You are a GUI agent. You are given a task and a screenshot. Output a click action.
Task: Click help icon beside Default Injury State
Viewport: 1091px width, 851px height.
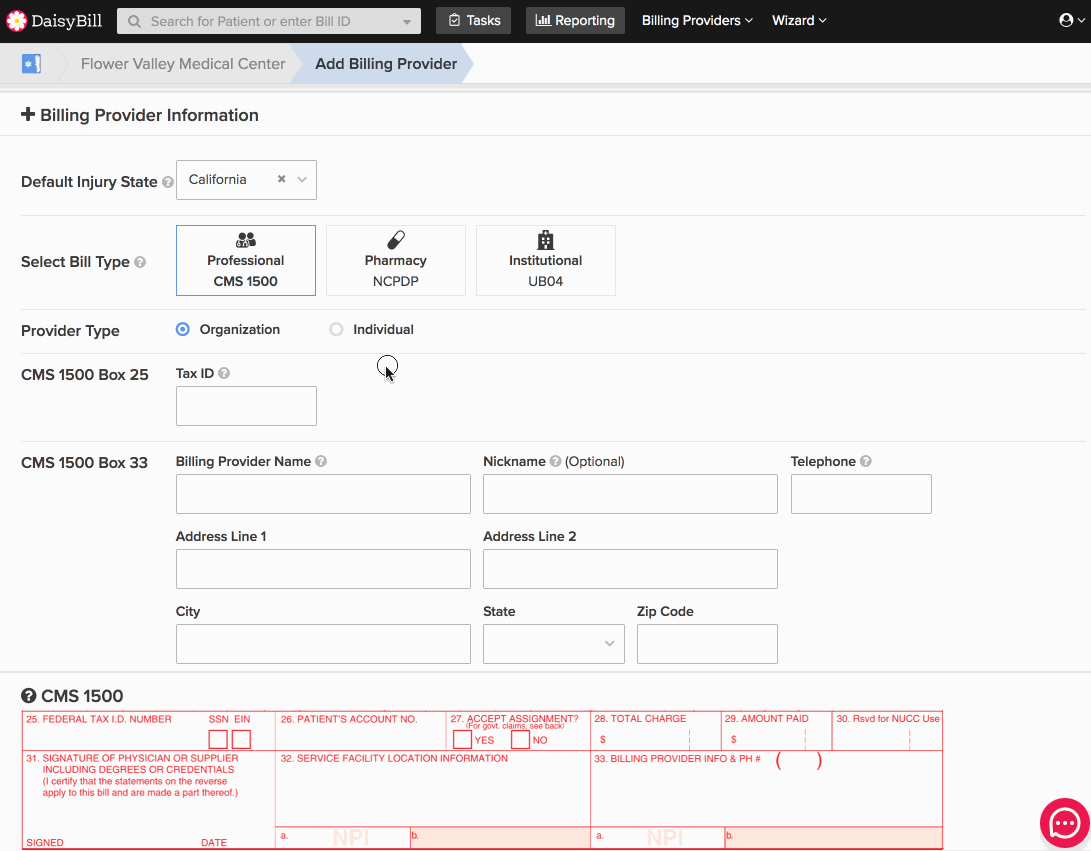tap(168, 182)
